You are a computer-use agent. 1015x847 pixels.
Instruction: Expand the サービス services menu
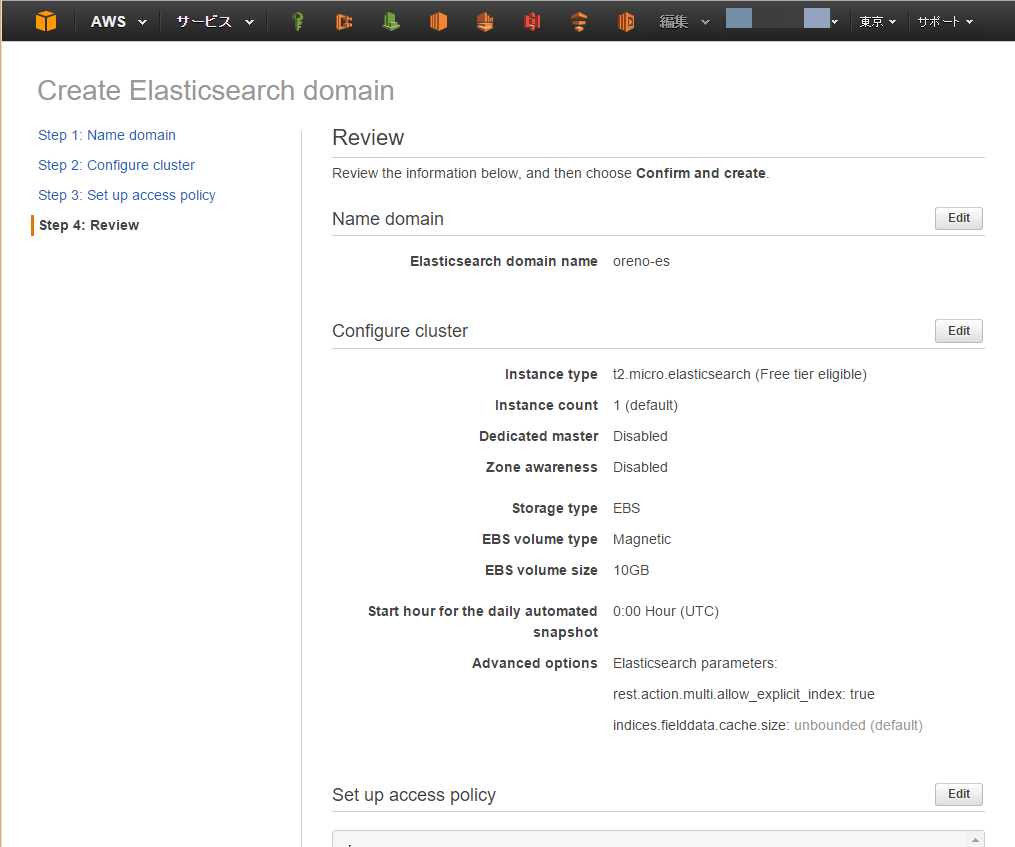215,21
